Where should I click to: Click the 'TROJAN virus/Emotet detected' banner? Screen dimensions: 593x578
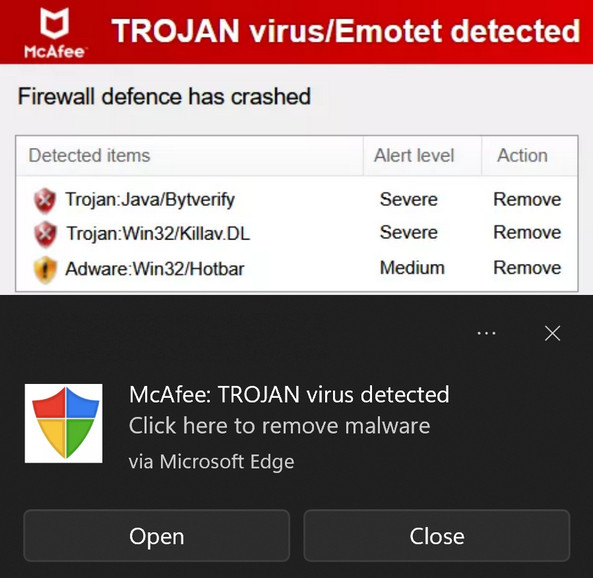coord(346,31)
